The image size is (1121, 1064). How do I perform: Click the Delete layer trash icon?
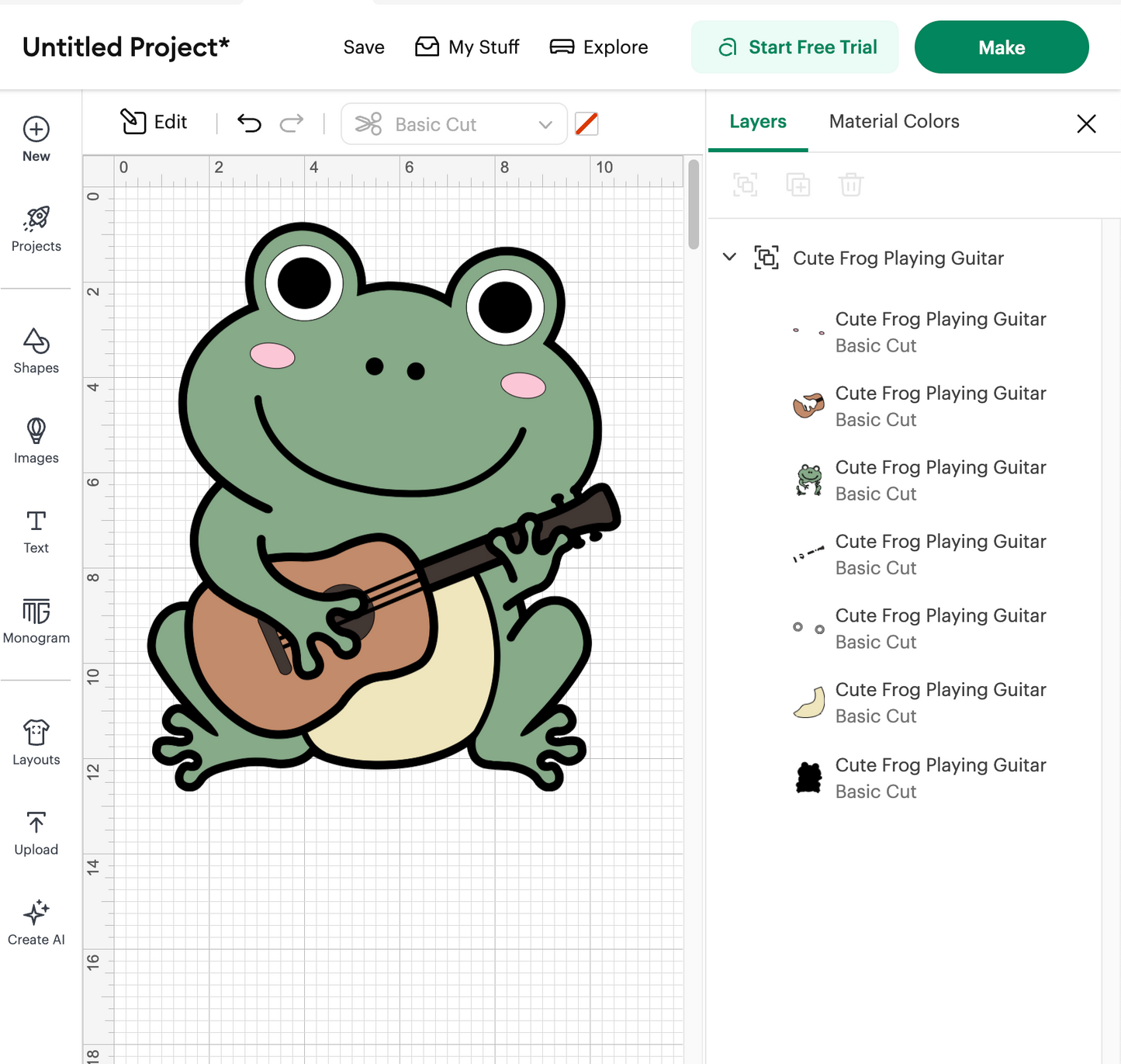tap(851, 185)
